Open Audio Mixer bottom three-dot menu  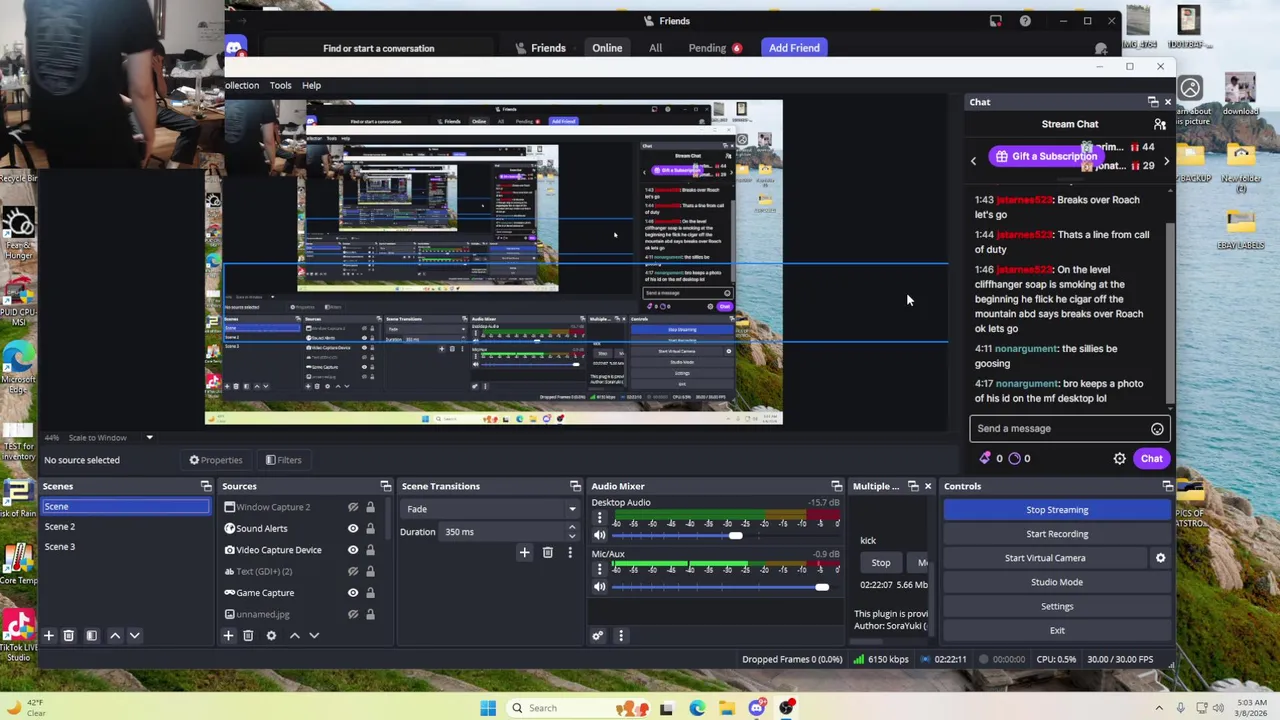[x=620, y=635]
